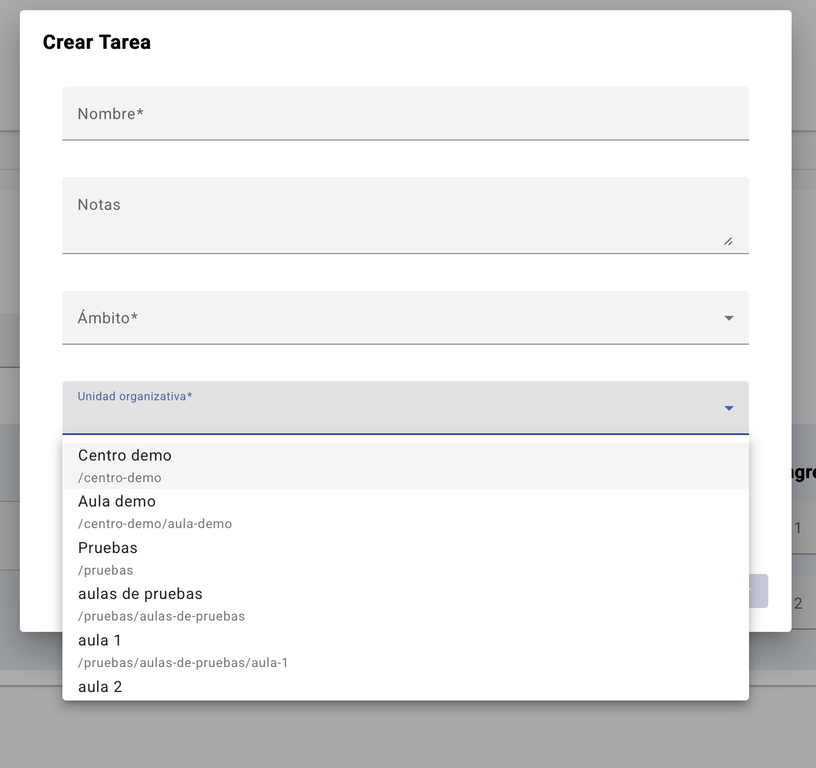Select the Pruebas organizational unit
The image size is (816, 768).
click(405, 558)
